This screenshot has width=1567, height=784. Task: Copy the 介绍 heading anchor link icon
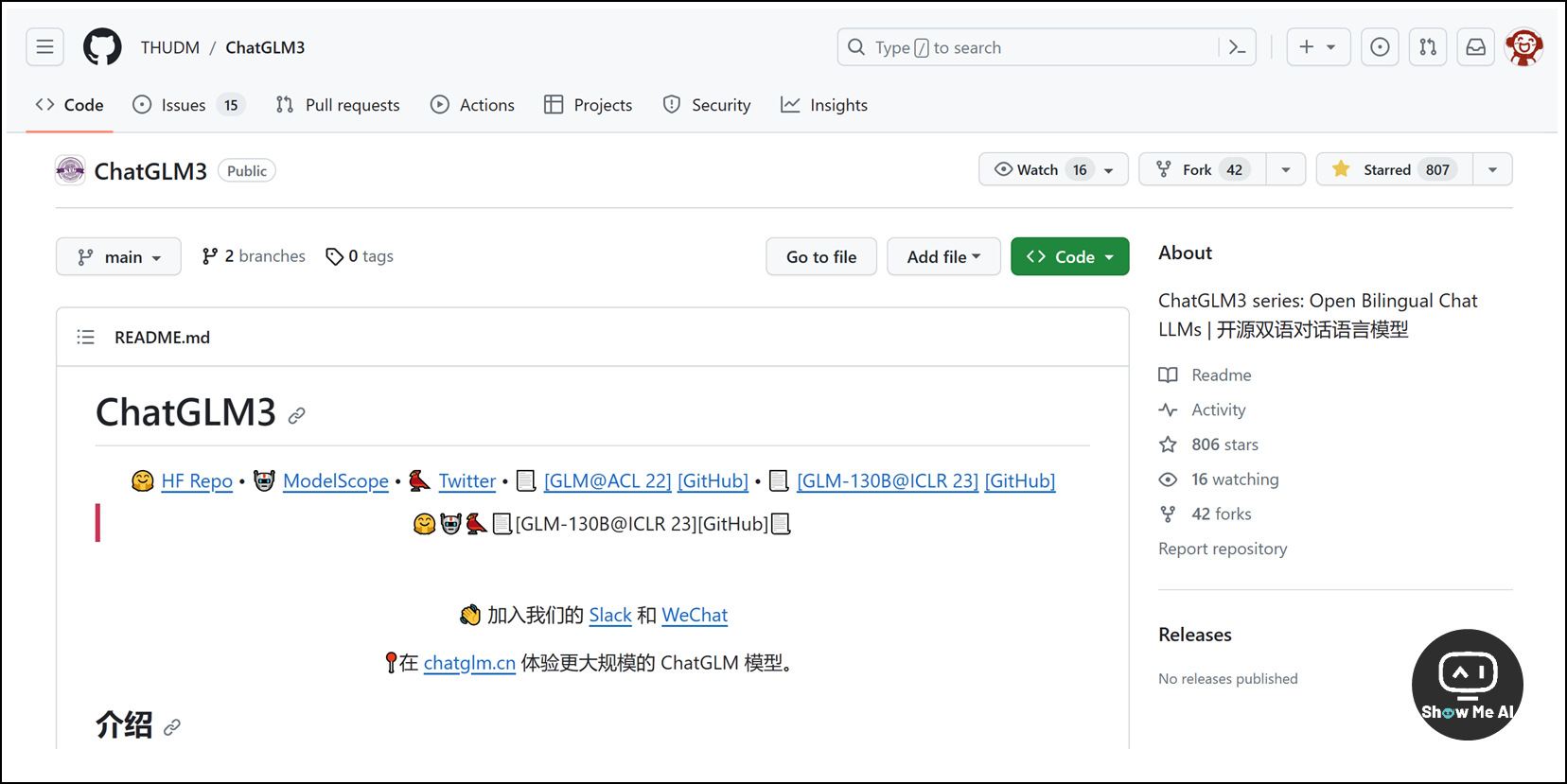tap(171, 727)
